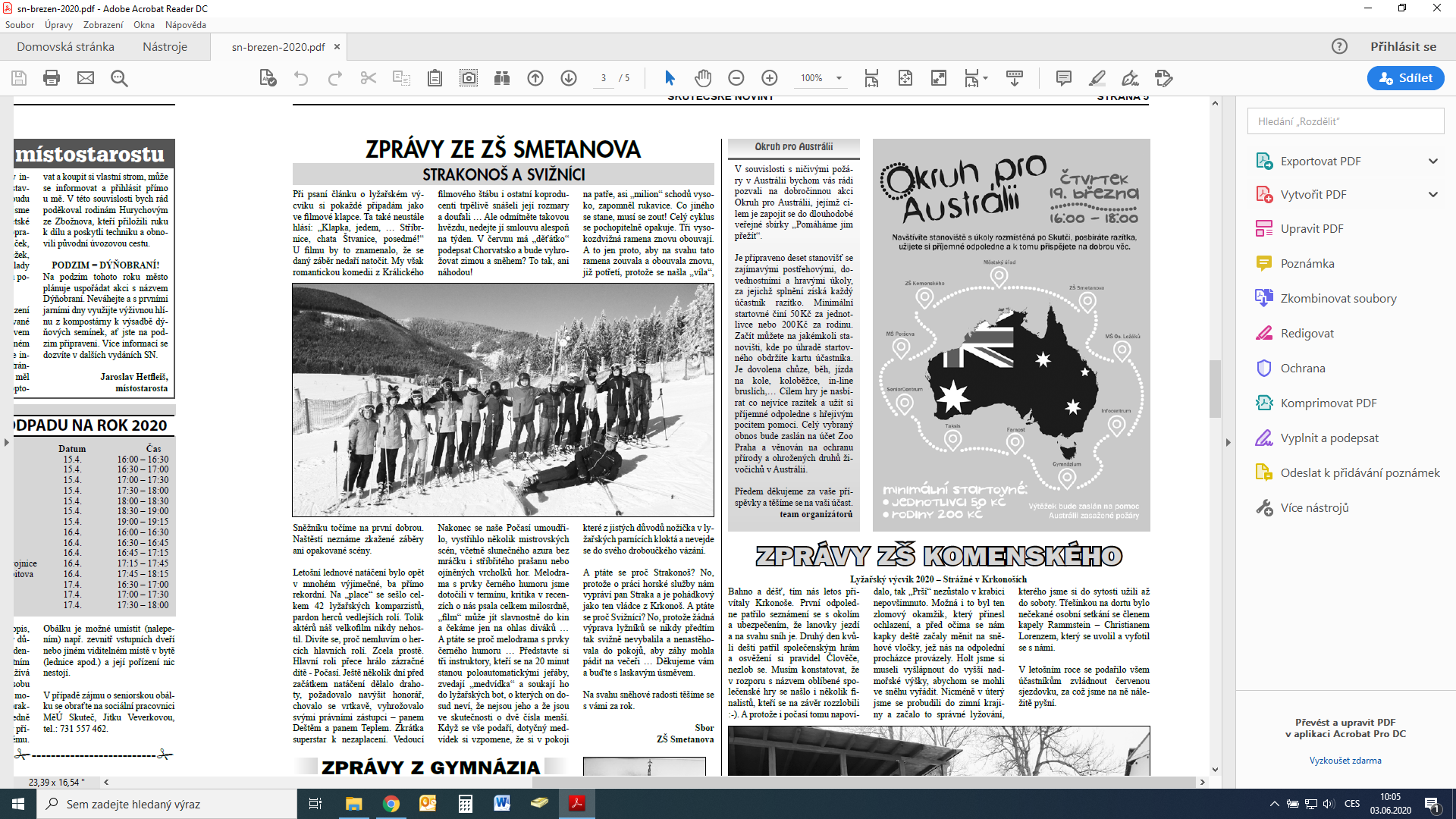Close the sn-brezen-2020.pdf tab

pos(337,47)
